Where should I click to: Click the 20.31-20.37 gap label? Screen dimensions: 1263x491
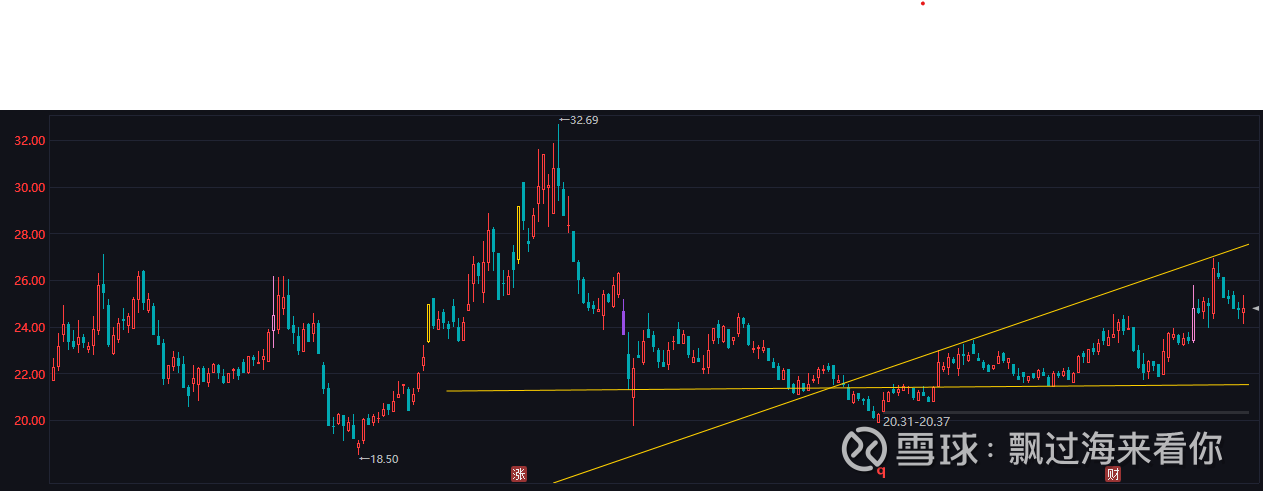pos(917,421)
